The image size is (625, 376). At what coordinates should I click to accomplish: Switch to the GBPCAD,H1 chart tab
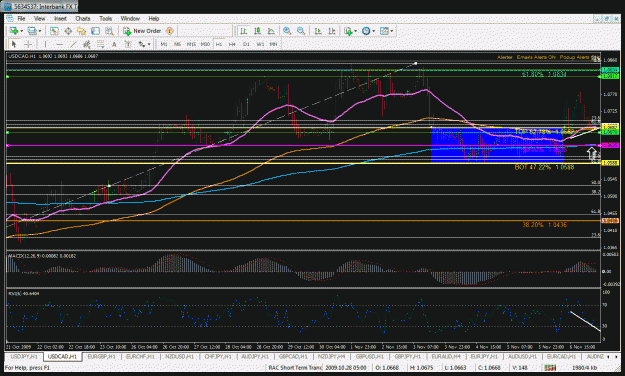(x=293, y=356)
